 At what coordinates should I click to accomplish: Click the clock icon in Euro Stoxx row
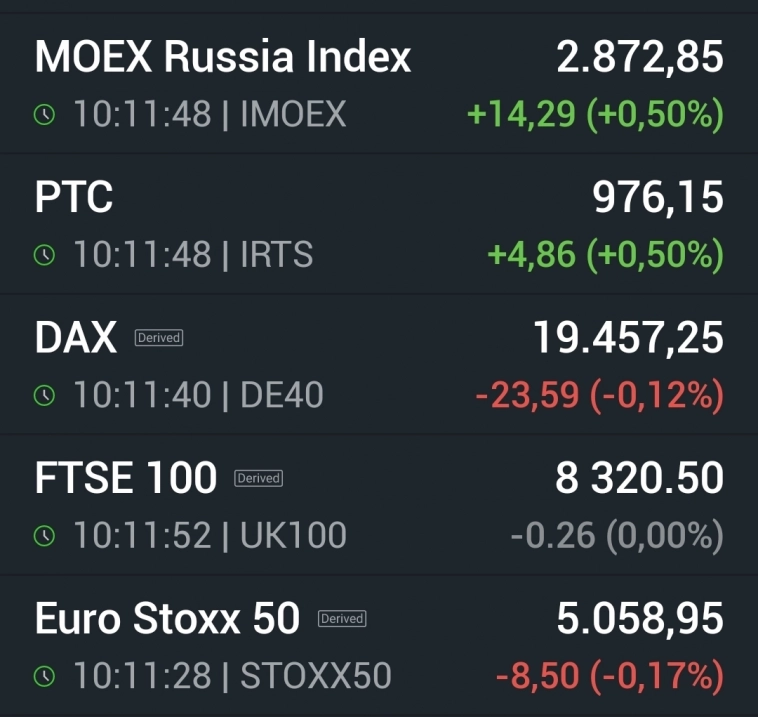pyautogui.click(x=44, y=677)
